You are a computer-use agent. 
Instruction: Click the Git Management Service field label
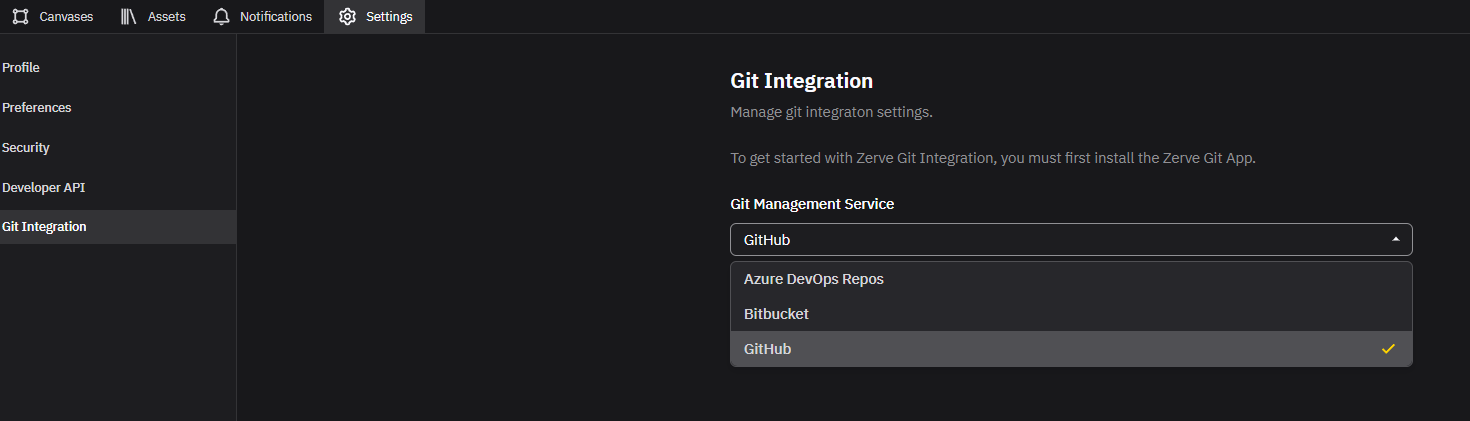(812, 204)
